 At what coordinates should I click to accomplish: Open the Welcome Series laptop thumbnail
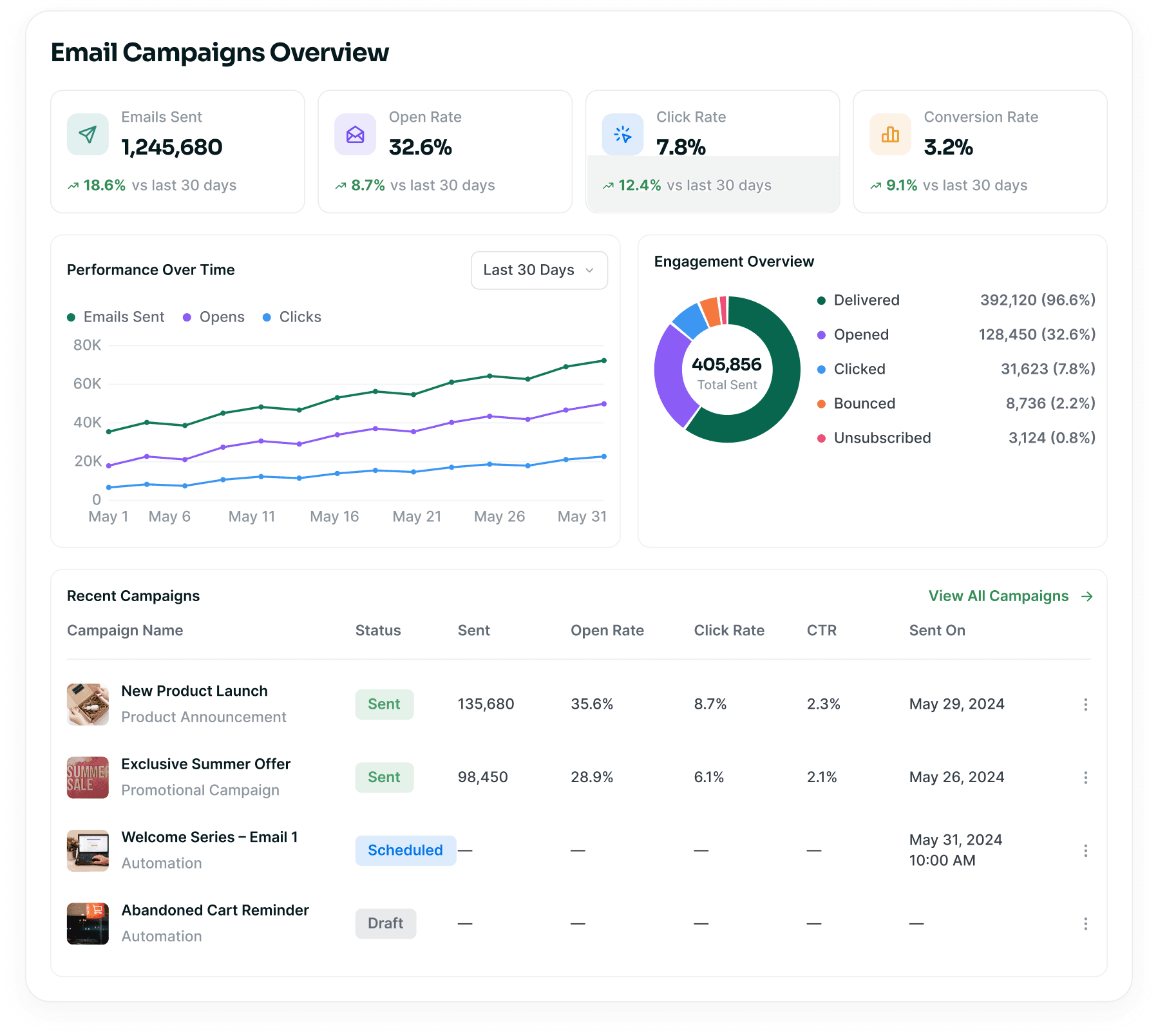tap(88, 850)
